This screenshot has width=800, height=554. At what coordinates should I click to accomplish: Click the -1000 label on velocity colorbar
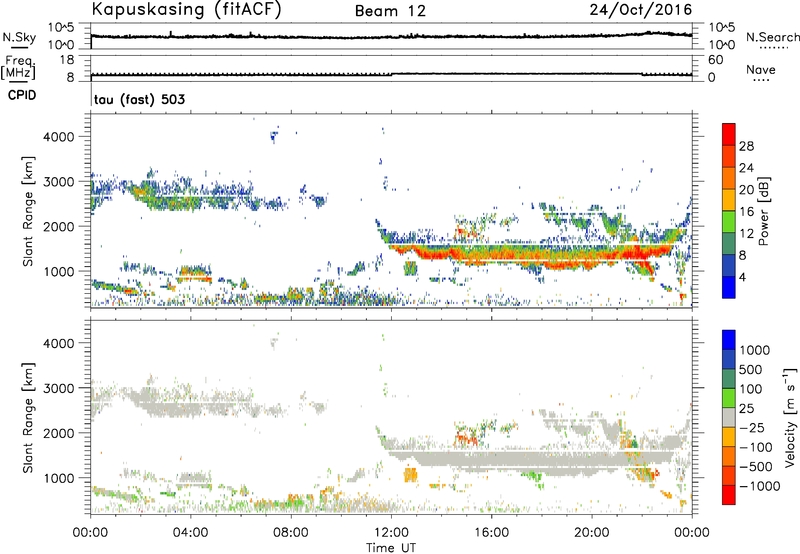point(759,486)
